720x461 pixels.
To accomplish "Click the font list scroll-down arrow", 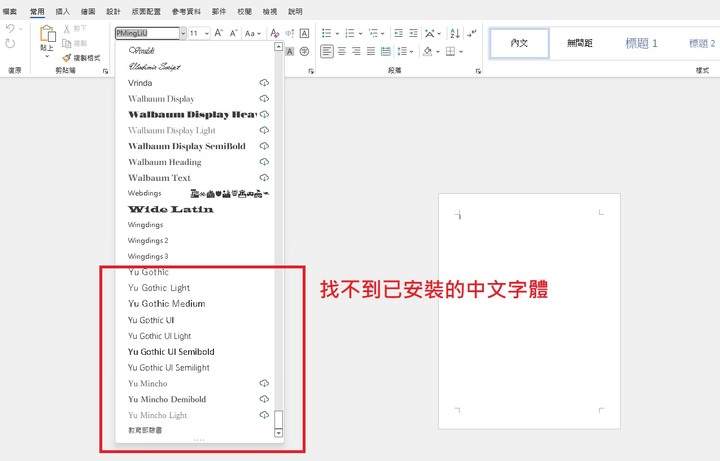I will point(278,433).
